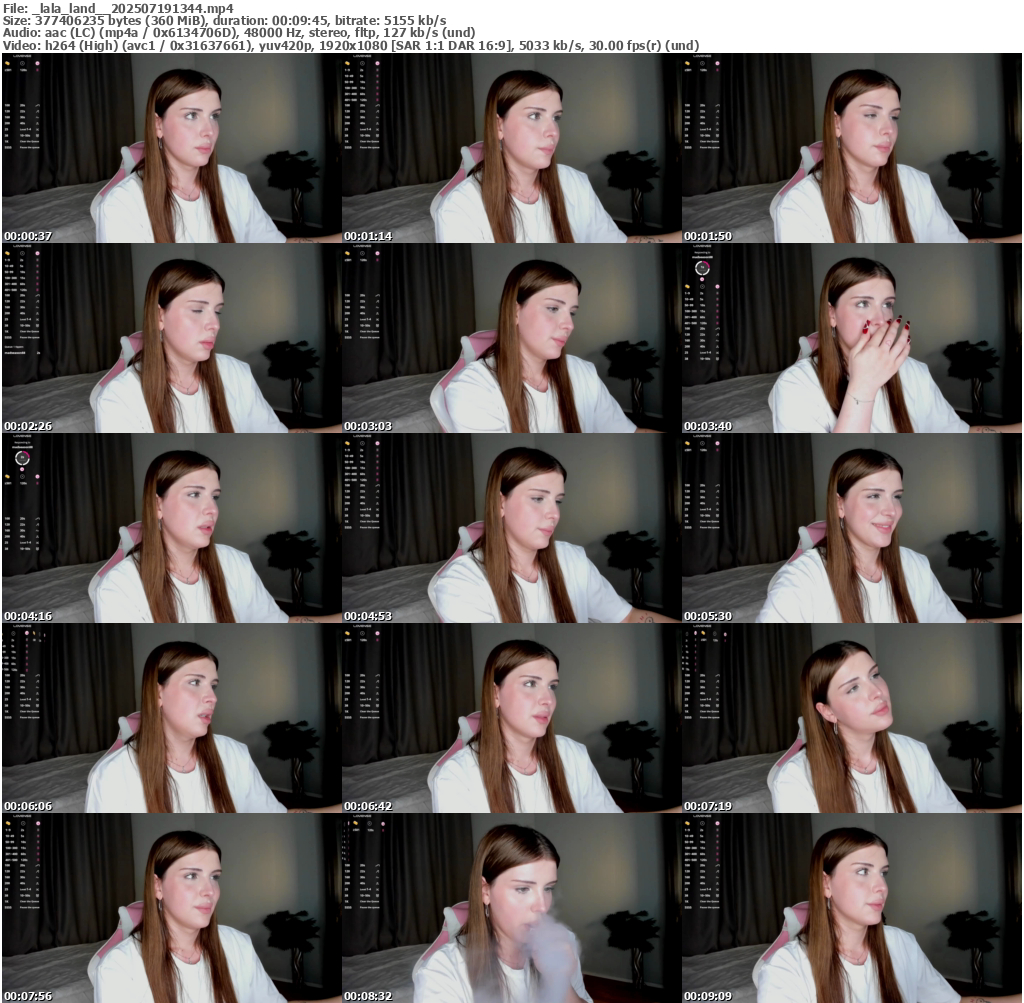Pick the thumbnail marked 00:06:06
The width and height of the screenshot is (1024, 1003).
(x=171, y=718)
